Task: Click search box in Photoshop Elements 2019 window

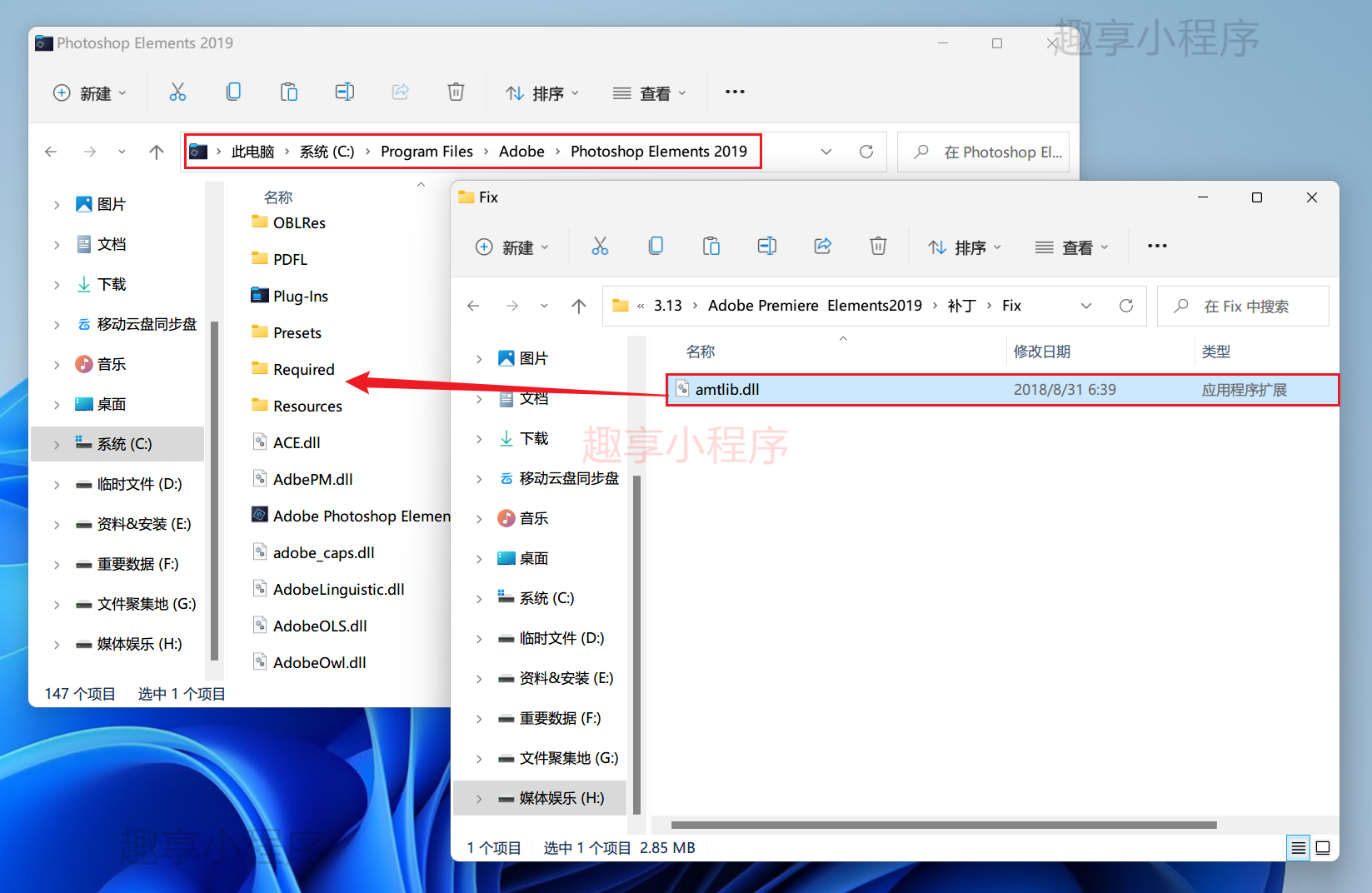Action: coord(983,152)
